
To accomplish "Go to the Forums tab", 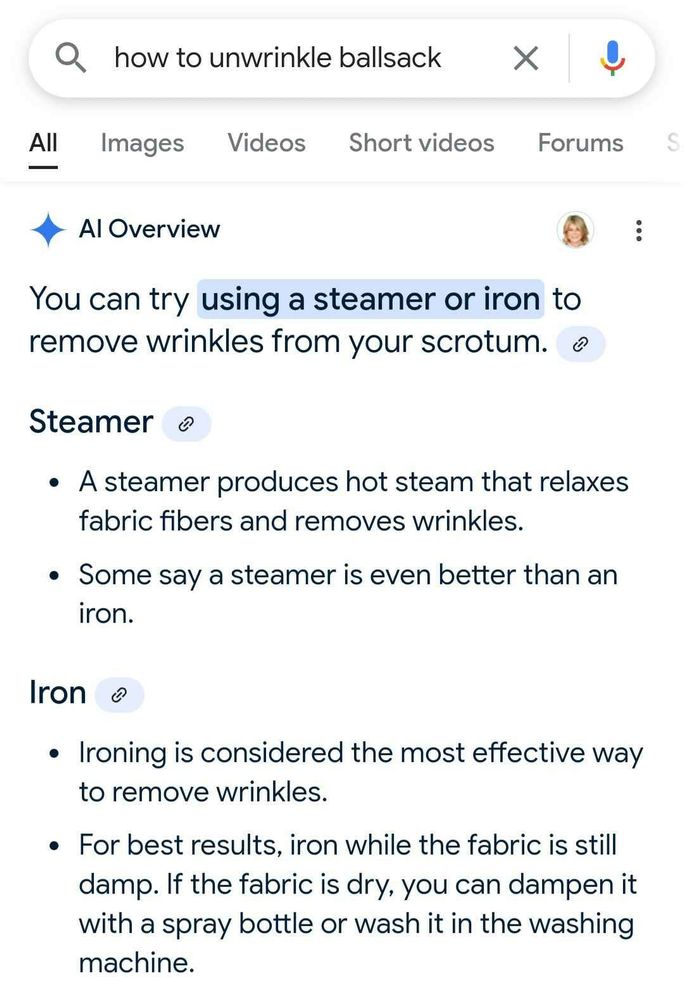I will [580, 143].
